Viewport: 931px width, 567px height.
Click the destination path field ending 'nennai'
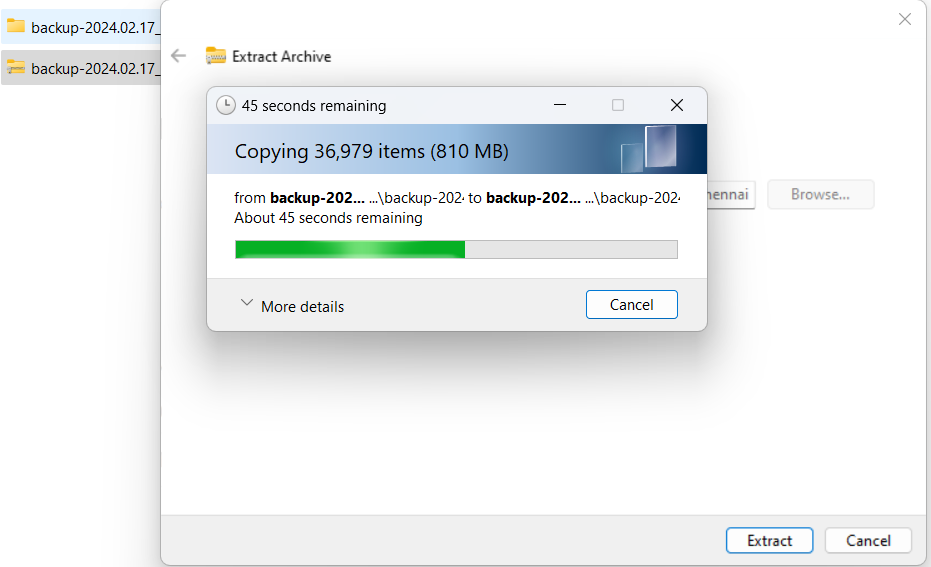(x=731, y=195)
